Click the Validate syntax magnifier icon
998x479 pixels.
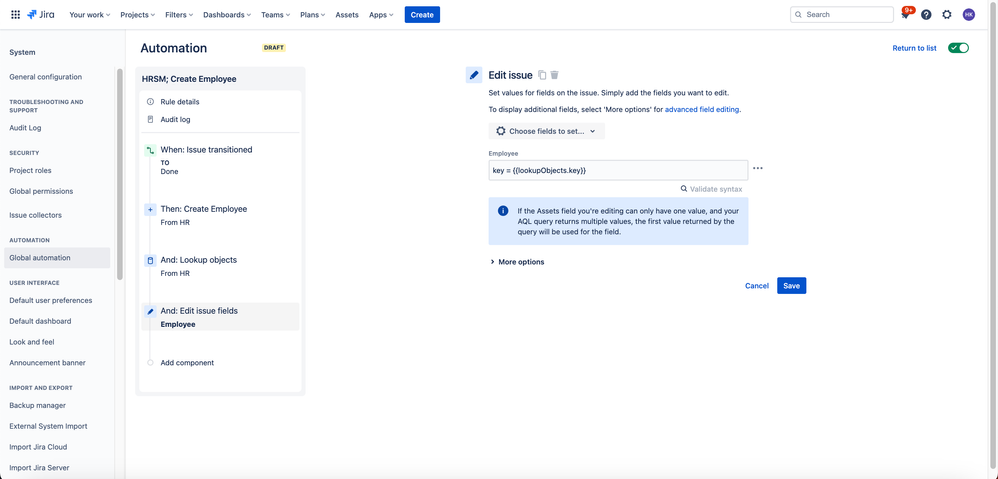684,189
